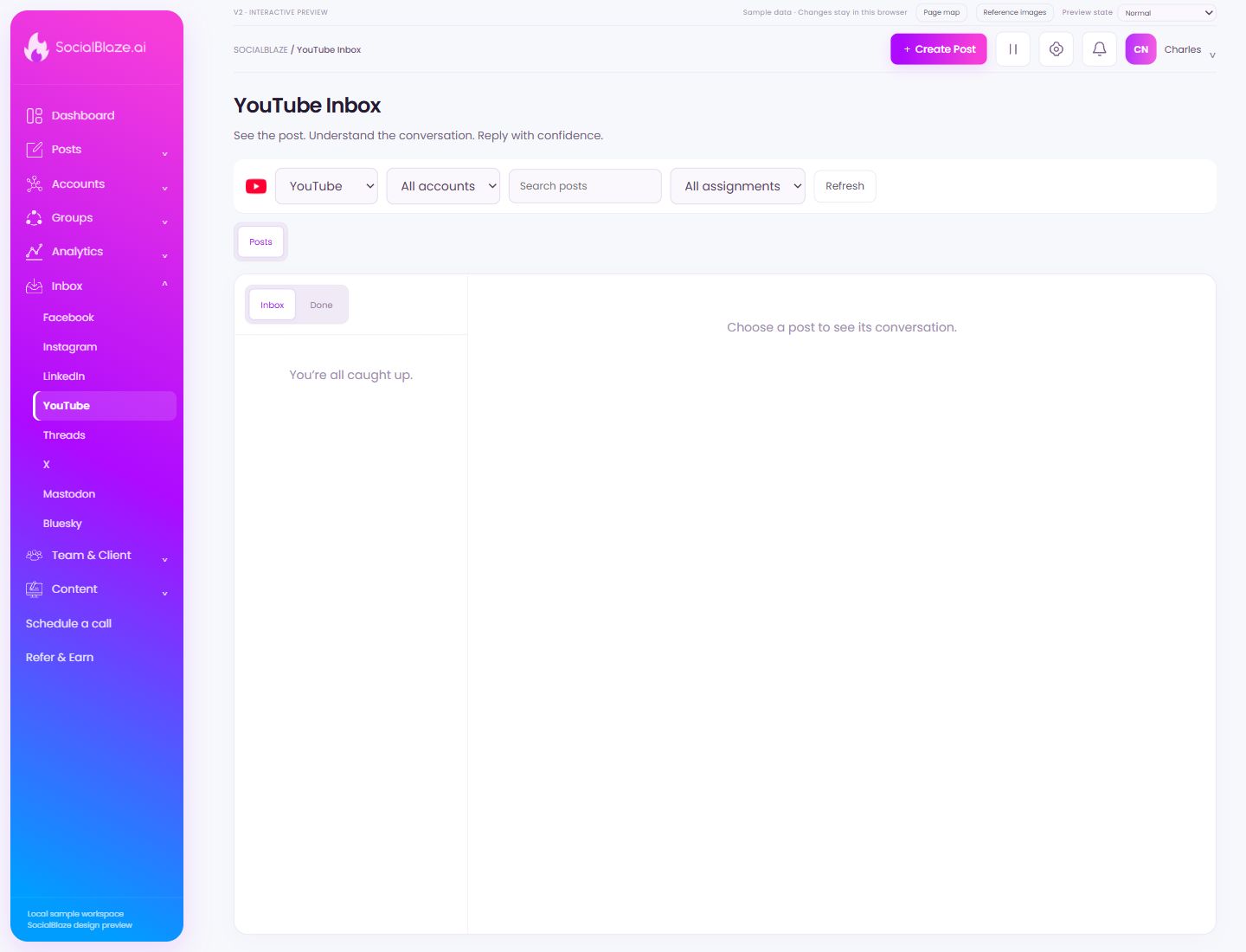Click the Create Post button
The width and height of the screenshot is (1246, 952).
coord(939,49)
